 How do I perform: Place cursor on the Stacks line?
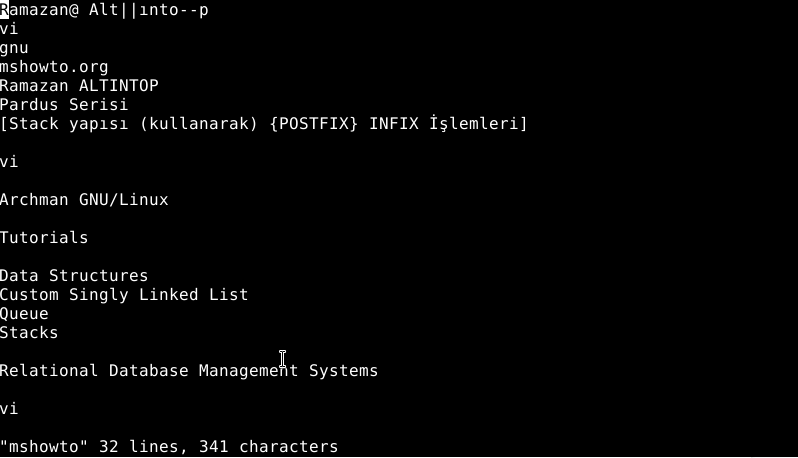(x=29, y=333)
